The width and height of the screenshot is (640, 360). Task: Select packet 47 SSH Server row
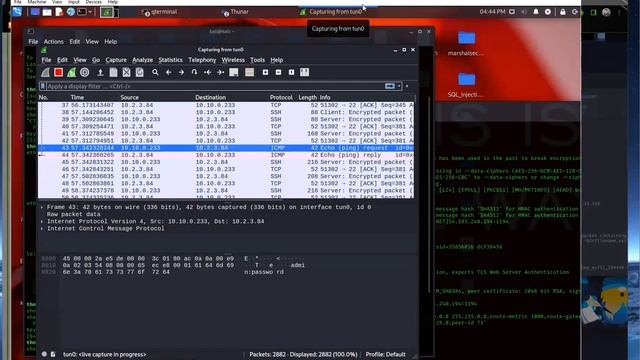[x=226, y=176]
